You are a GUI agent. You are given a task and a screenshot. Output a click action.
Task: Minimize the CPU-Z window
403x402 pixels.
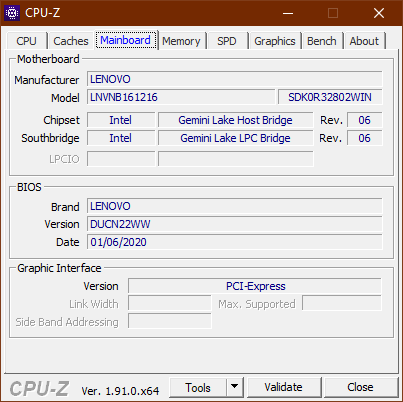point(288,13)
